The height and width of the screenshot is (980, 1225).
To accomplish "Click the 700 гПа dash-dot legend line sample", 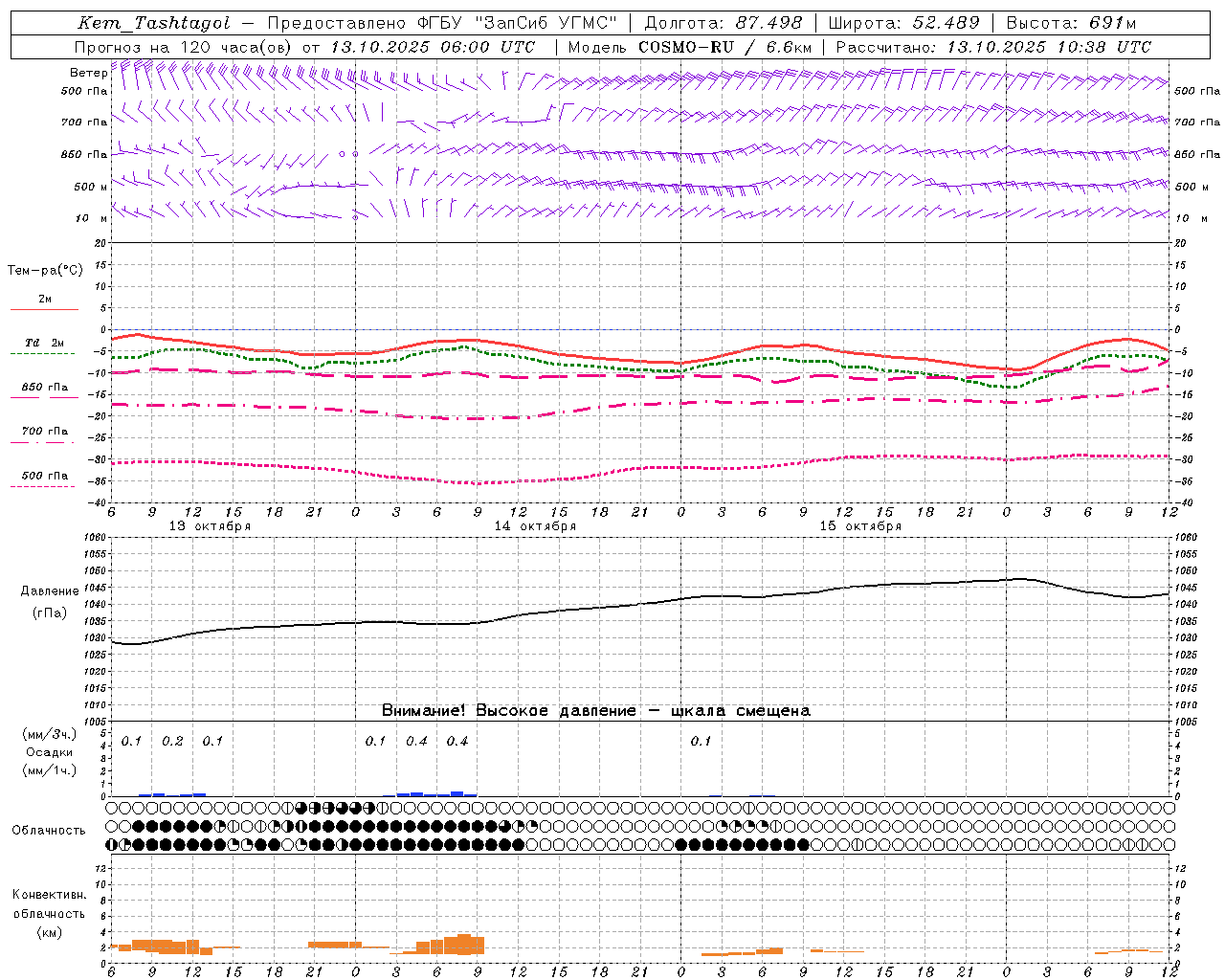I will (x=44, y=442).
